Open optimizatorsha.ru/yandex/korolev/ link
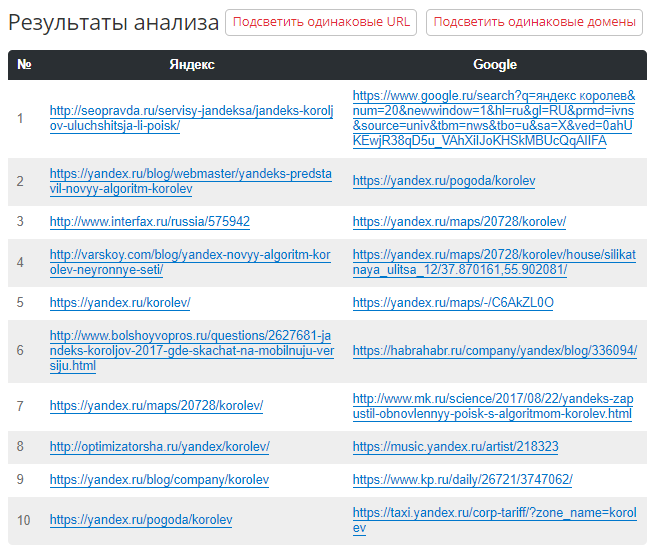The height and width of the screenshot is (551, 666). tap(160, 447)
